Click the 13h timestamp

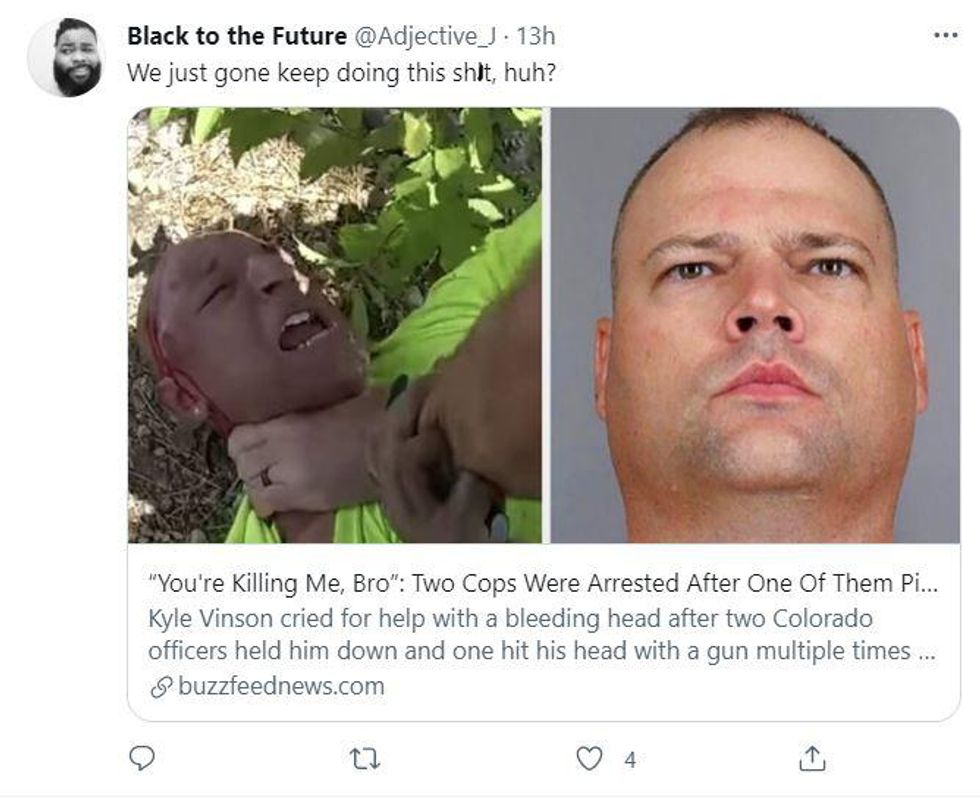tap(536, 36)
